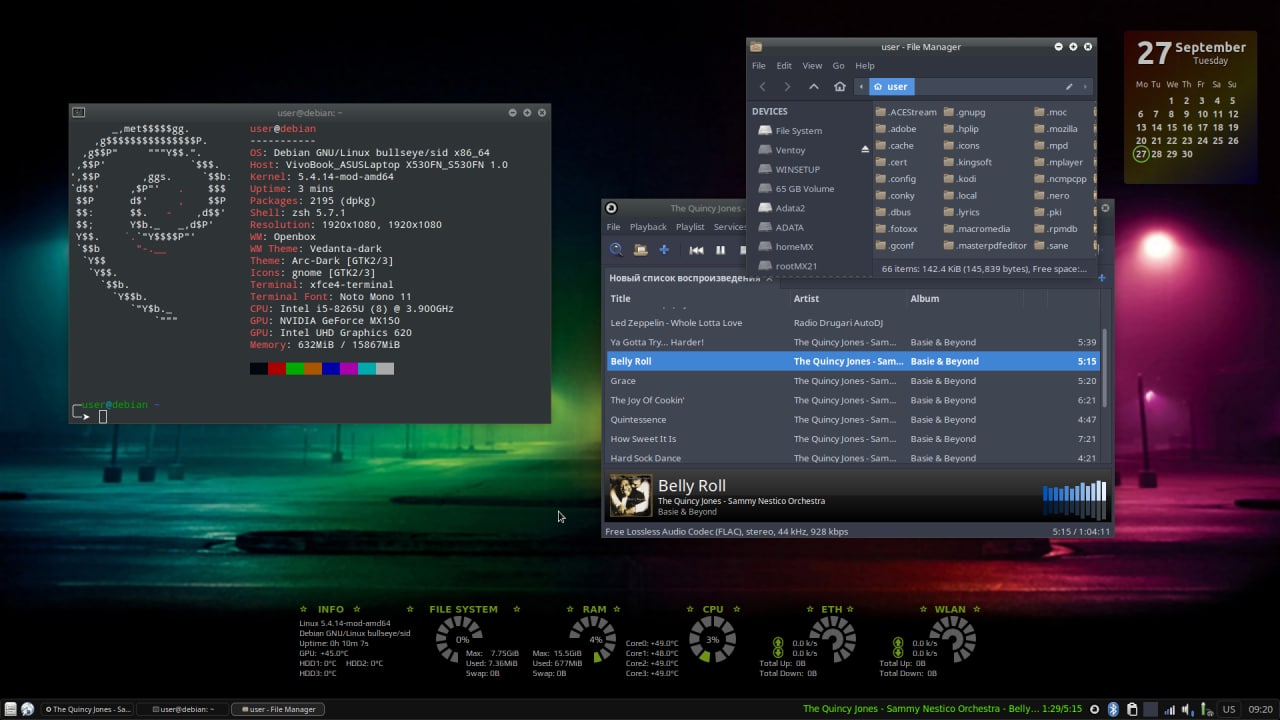Sort playlist by Artist column header
The height and width of the screenshot is (720, 1280).
click(x=806, y=298)
